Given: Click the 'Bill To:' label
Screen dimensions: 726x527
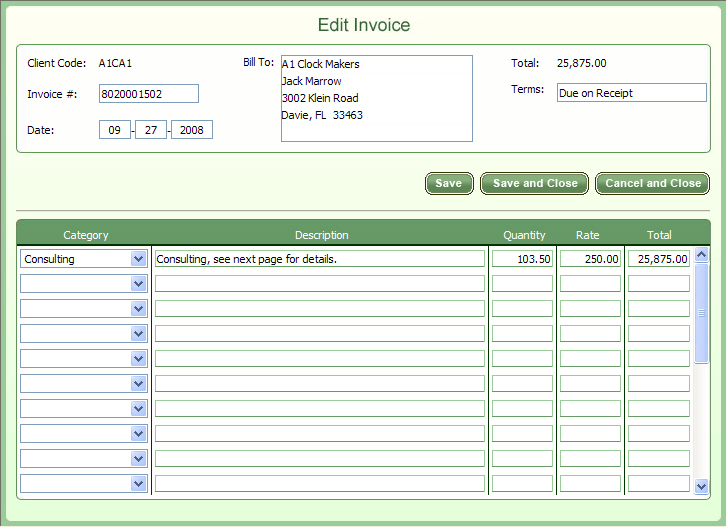Looking at the screenshot, I should point(258,63).
